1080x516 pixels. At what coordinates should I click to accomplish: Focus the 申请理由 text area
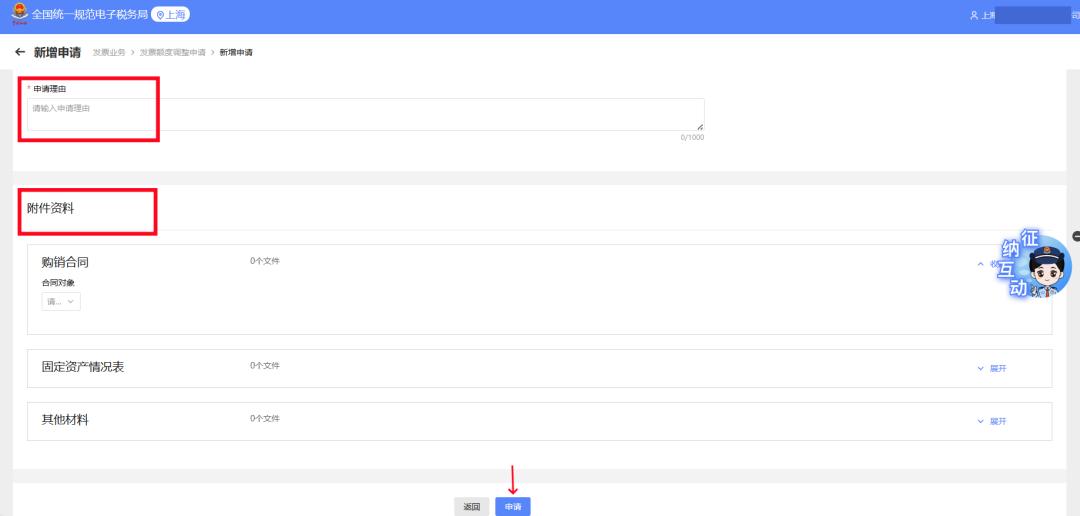click(x=365, y=114)
